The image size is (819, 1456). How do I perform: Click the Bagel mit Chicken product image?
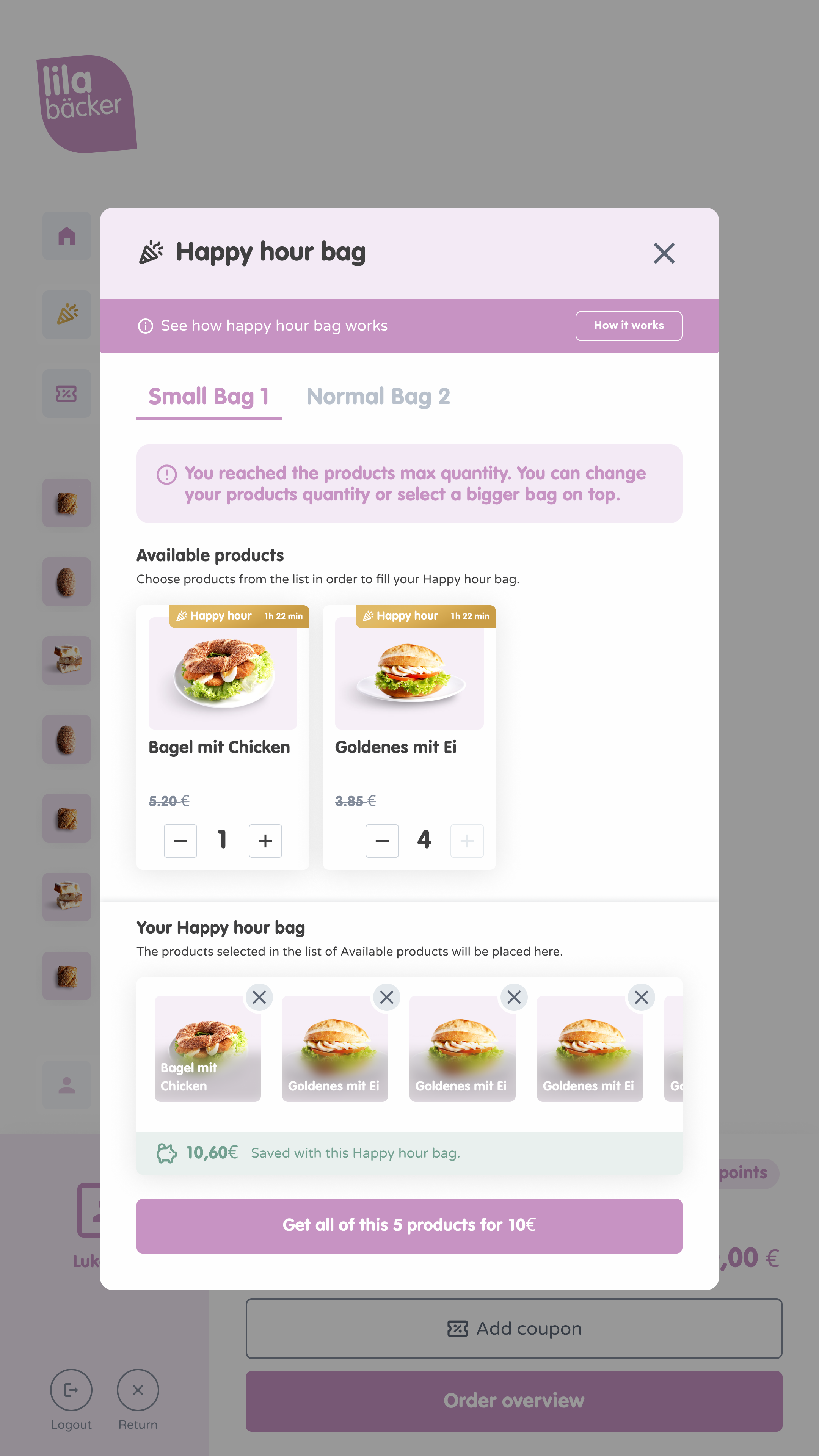pyautogui.click(x=223, y=673)
